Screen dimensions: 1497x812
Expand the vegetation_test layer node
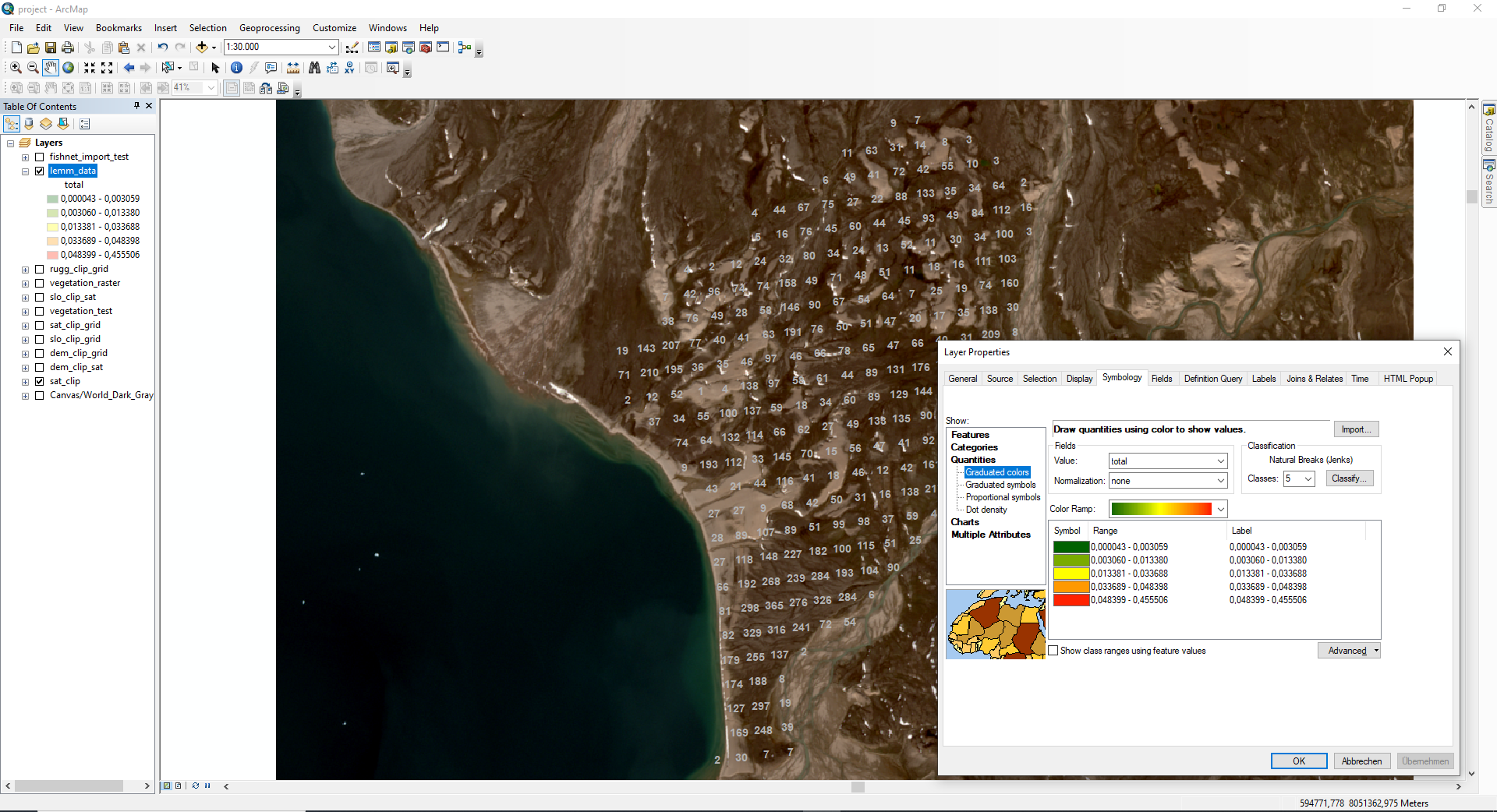pyautogui.click(x=25, y=312)
